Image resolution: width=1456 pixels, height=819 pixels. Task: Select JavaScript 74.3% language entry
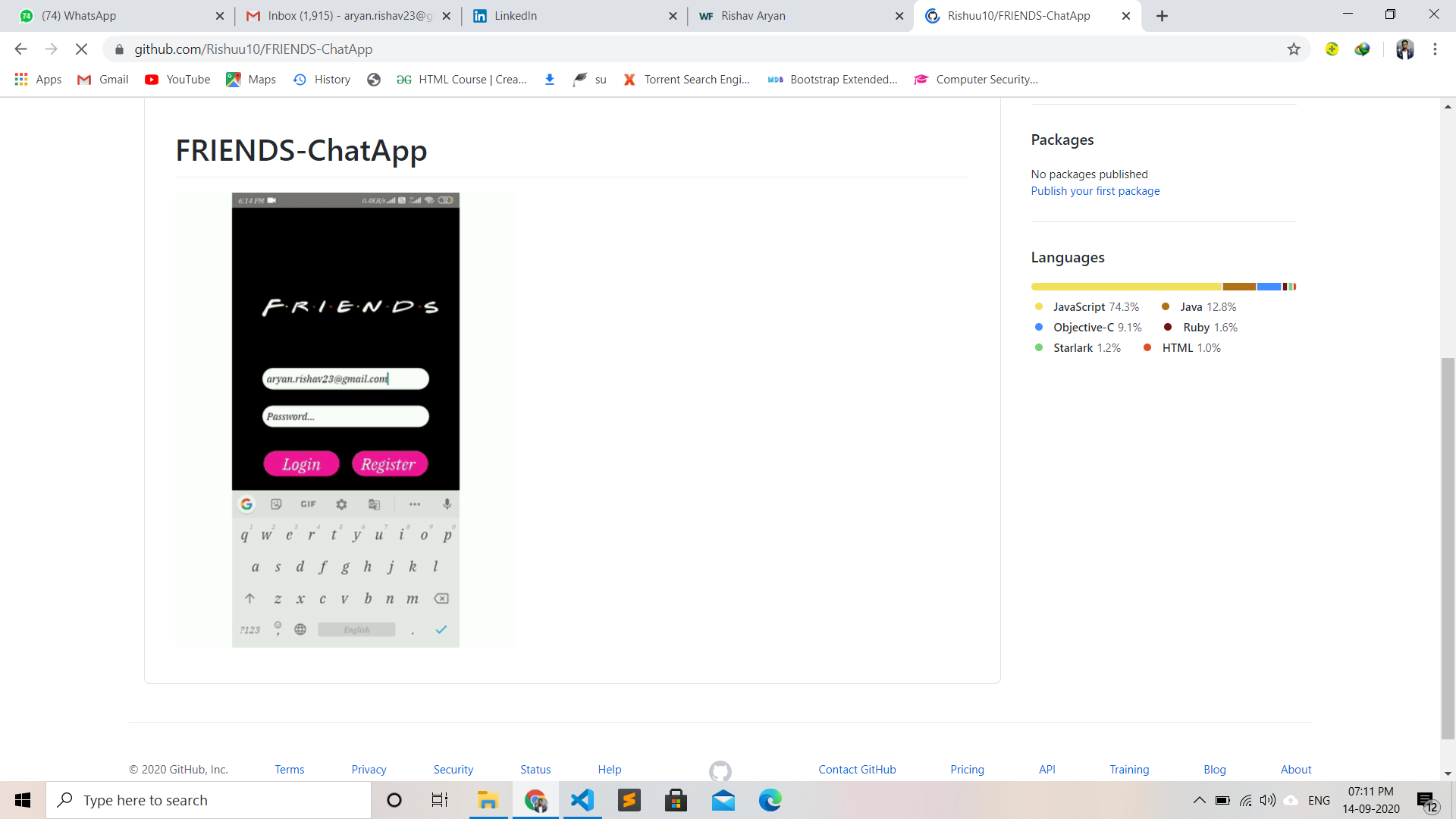[x=1087, y=307]
